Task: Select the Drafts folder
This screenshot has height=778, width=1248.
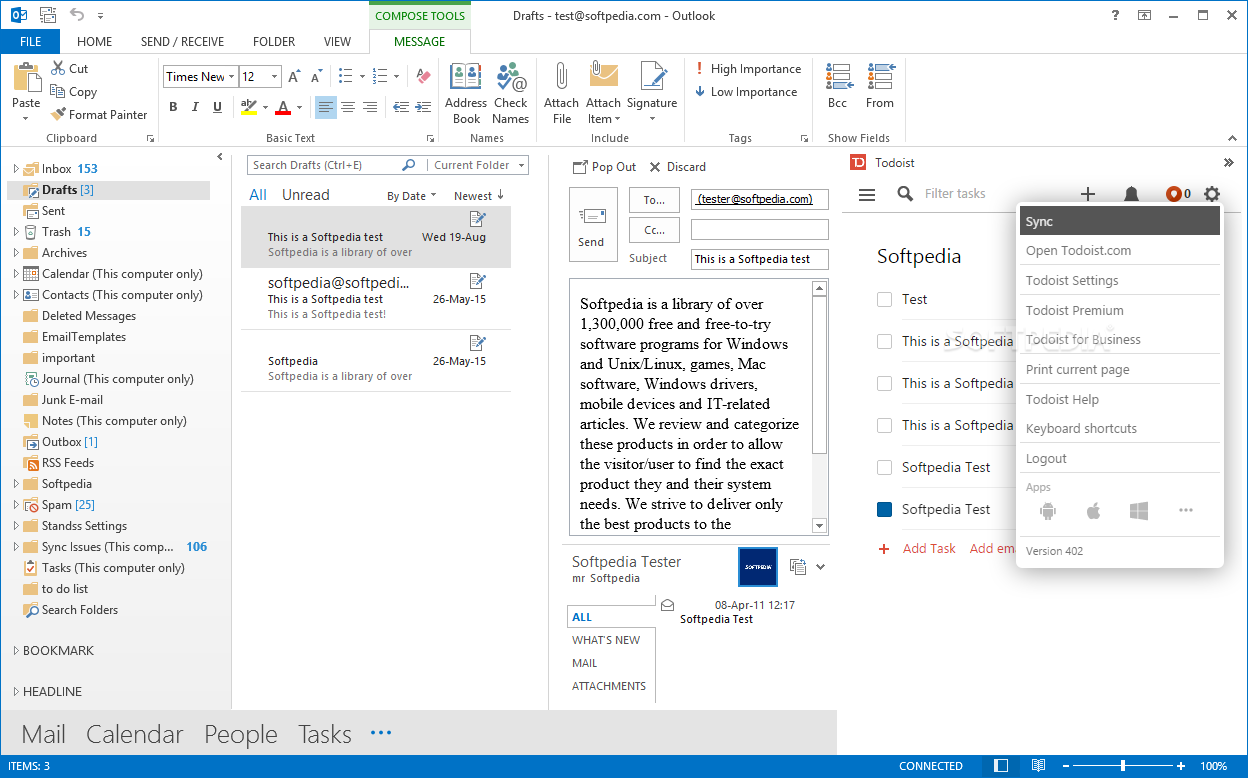Action: pos(110,190)
